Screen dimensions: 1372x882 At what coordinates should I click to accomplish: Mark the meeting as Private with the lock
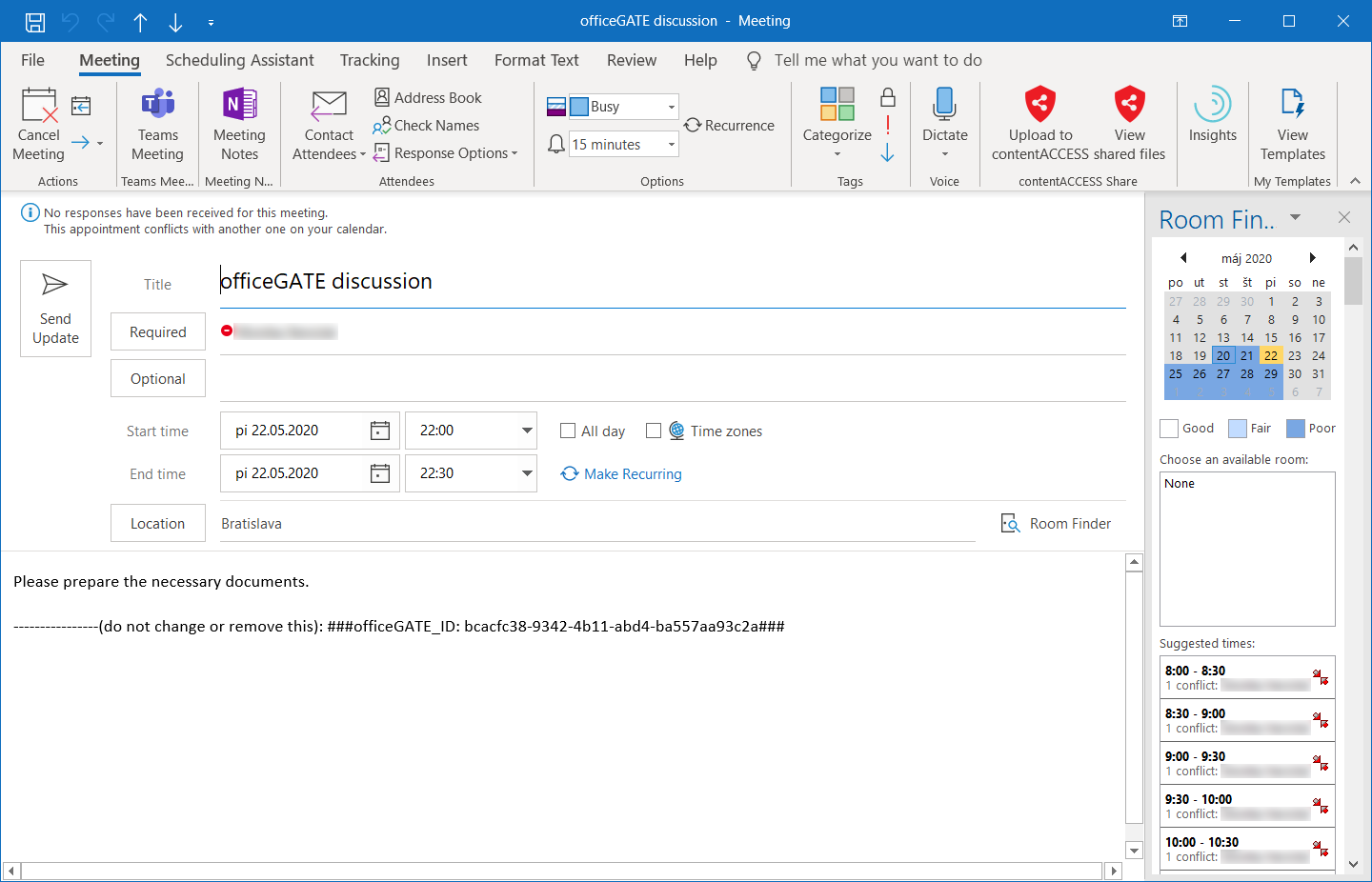(888, 97)
